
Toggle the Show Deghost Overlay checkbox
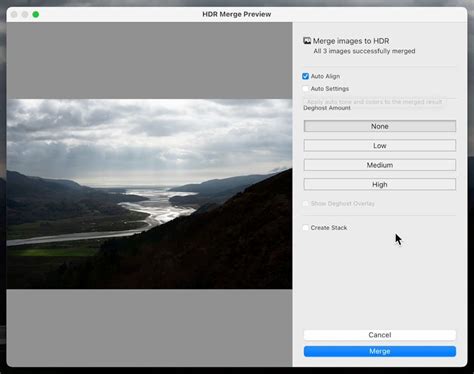305,203
